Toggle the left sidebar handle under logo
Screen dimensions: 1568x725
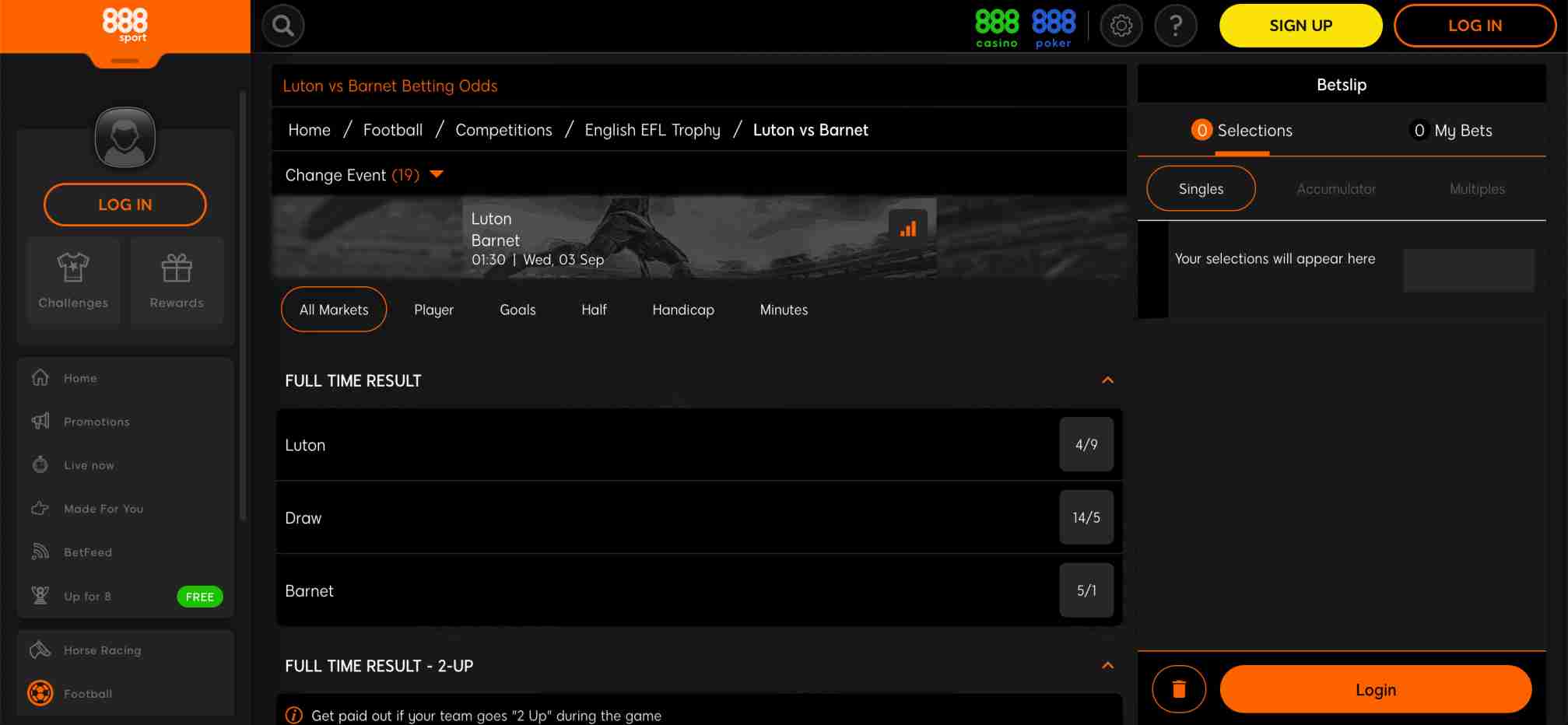(125, 61)
